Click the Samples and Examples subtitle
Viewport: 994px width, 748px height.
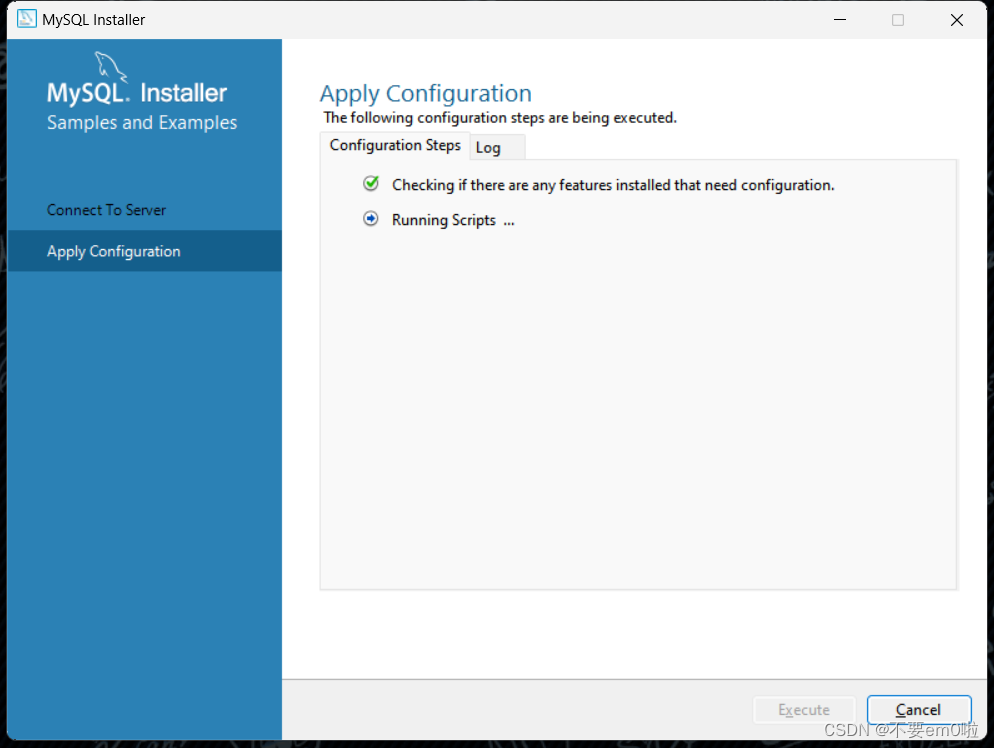[x=142, y=122]
